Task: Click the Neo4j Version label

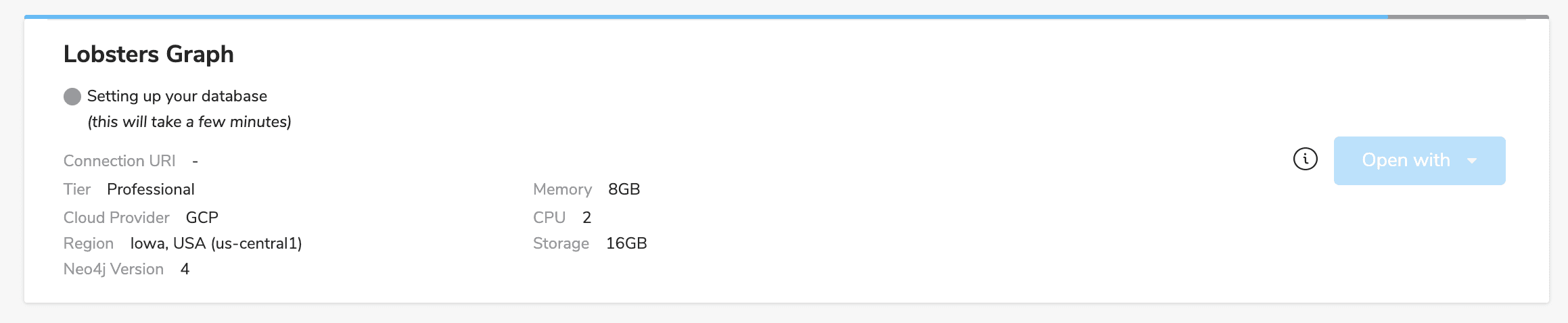Action: (114, 269)
